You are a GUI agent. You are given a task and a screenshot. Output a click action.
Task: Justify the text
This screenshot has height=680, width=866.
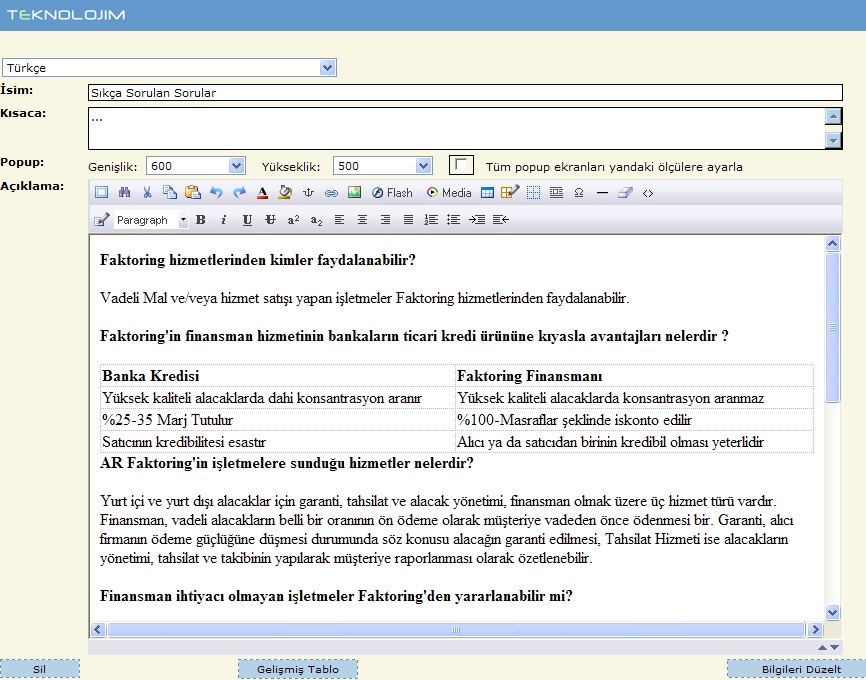tap(408, 220)
